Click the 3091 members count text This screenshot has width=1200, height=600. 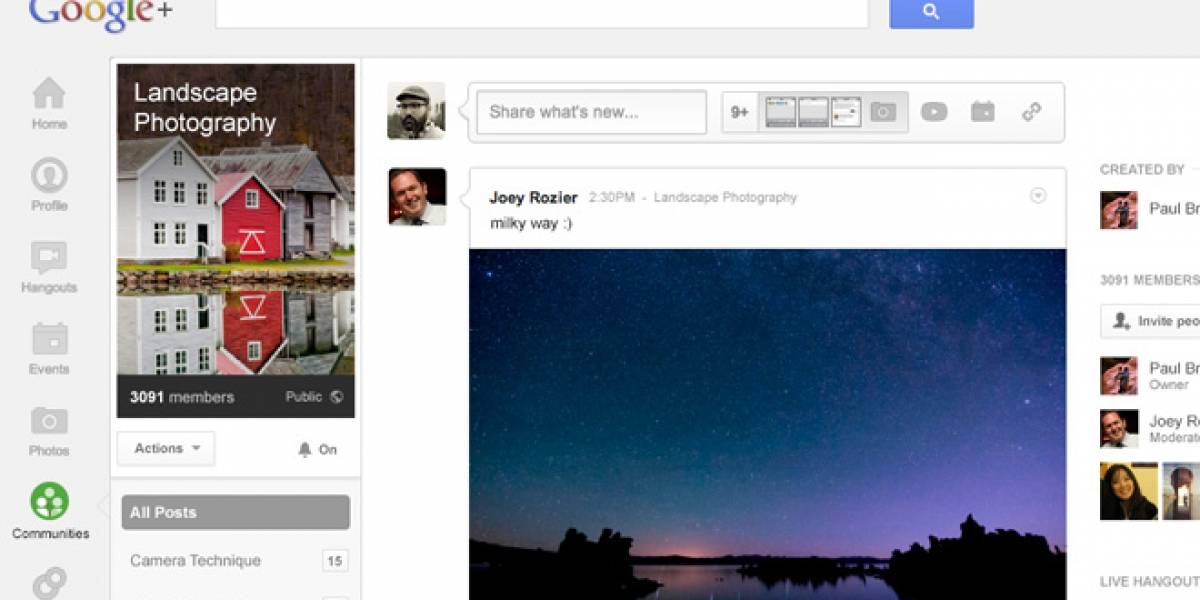coord(182,397)
